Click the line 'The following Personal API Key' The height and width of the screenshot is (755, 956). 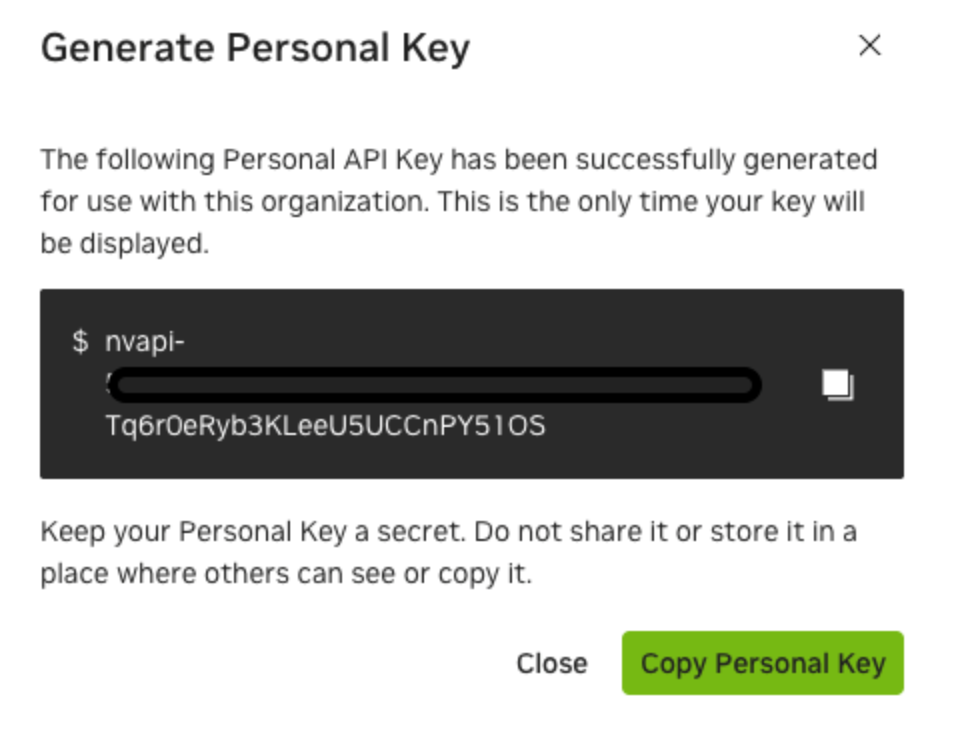[x=458, y=160]
